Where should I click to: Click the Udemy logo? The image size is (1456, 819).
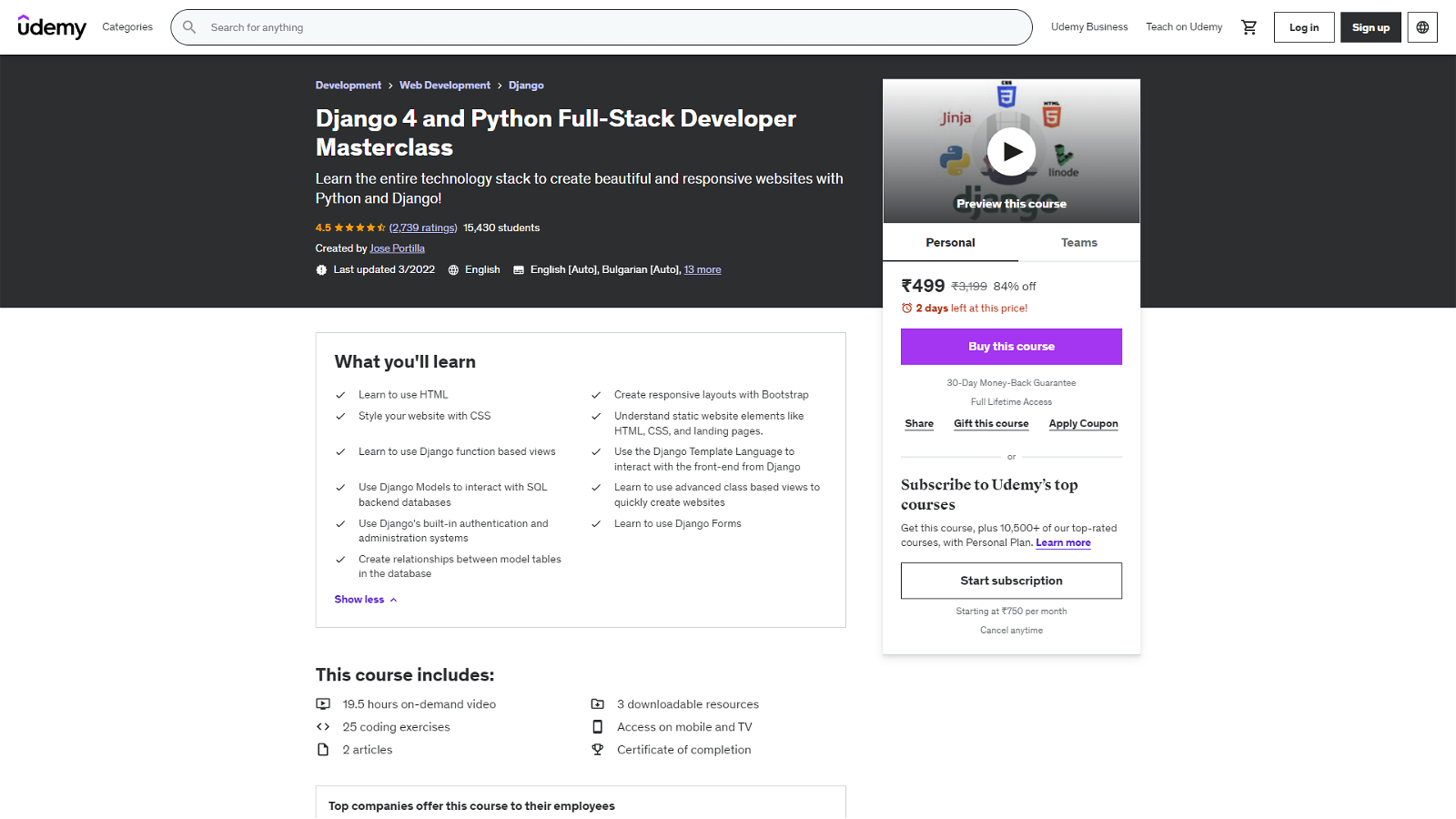point(52,27)
